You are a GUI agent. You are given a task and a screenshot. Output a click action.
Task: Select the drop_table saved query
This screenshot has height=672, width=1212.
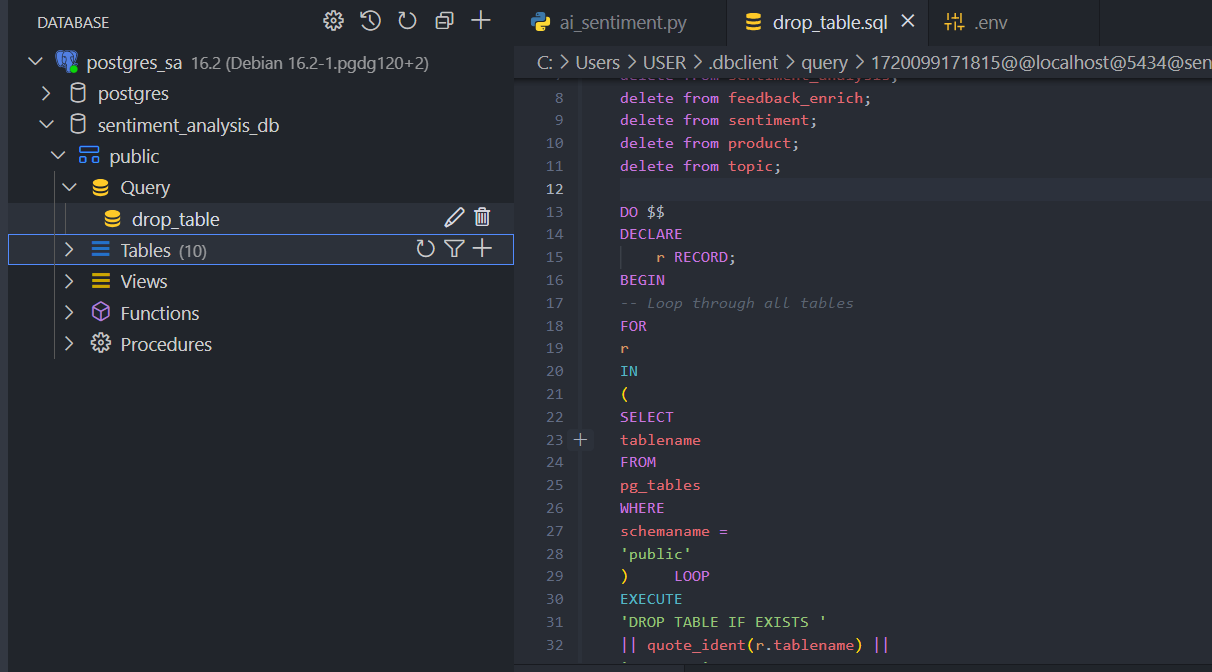pos(175,219)
